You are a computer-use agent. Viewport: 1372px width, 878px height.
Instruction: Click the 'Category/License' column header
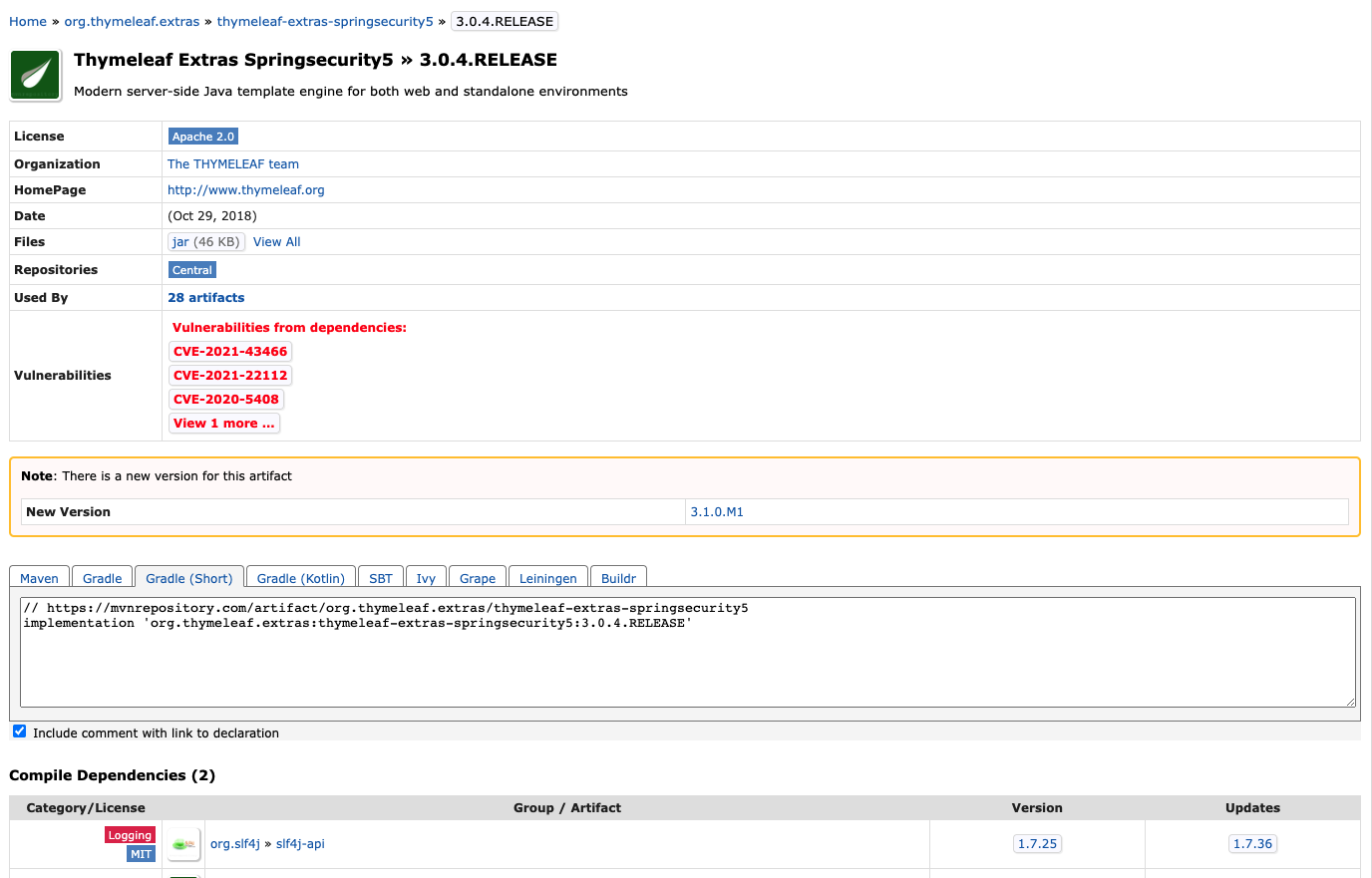tap(86, 808)
